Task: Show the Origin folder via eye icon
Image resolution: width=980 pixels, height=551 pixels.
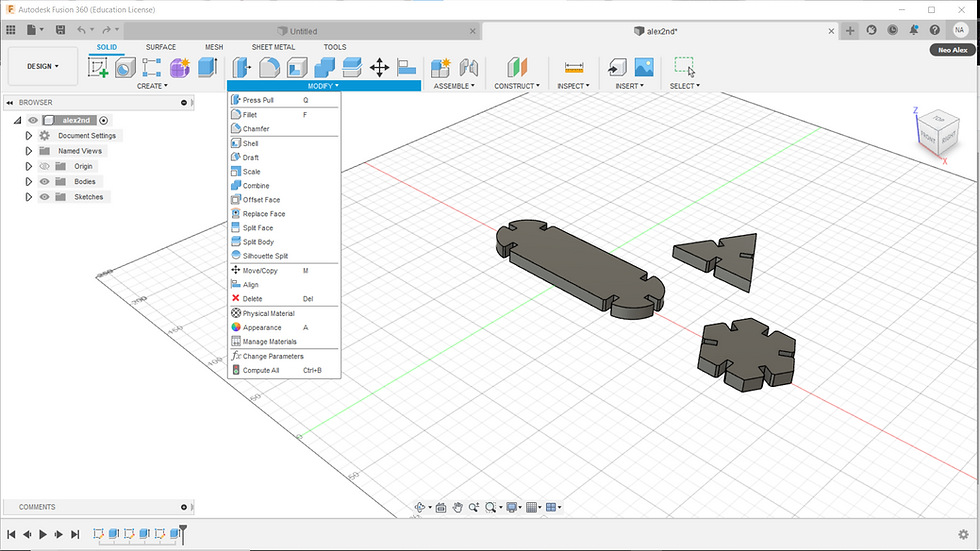Action: [44, 166]
